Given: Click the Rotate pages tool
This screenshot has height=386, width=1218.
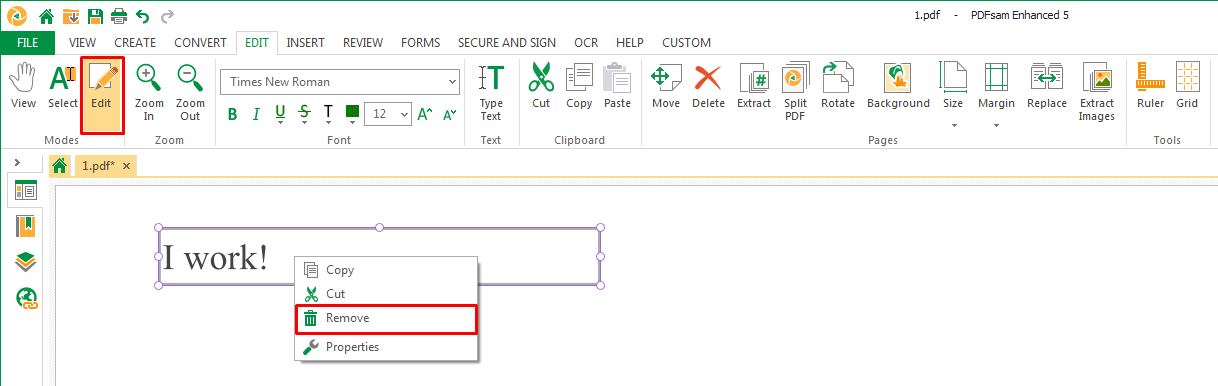Looking at the screenshot, I should coord(837,86).
